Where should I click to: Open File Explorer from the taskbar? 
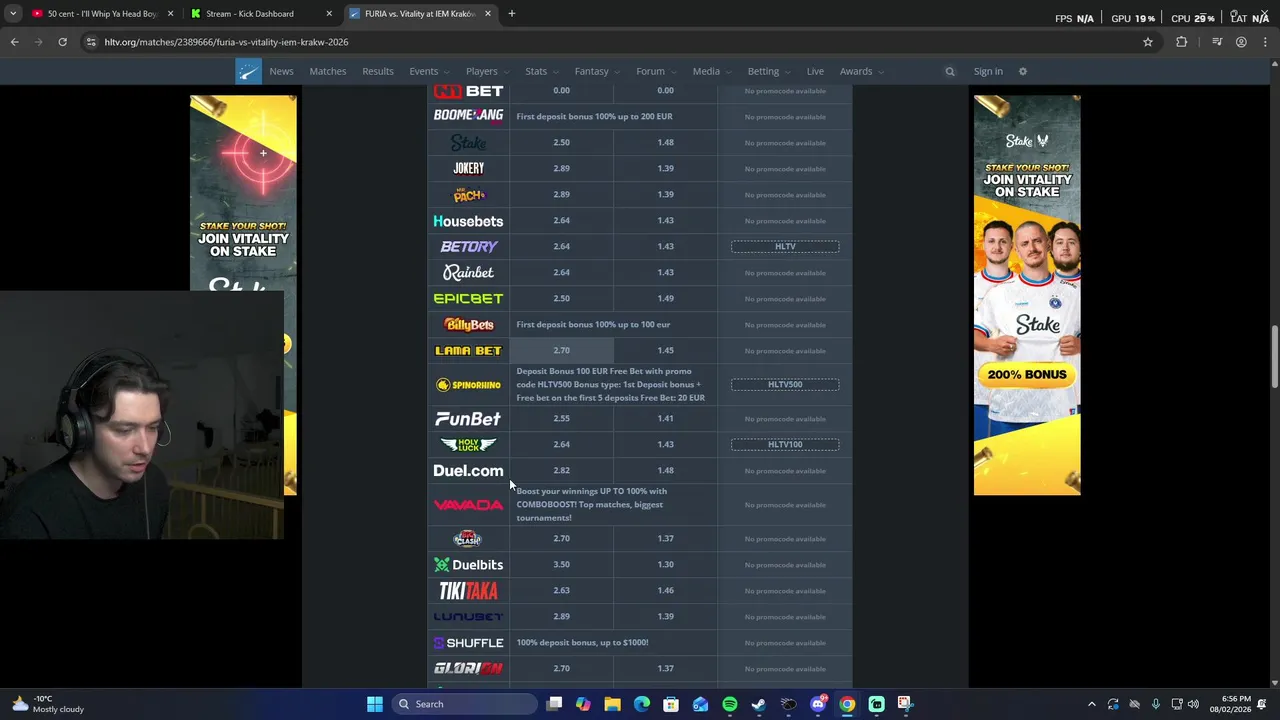(612, 704)
